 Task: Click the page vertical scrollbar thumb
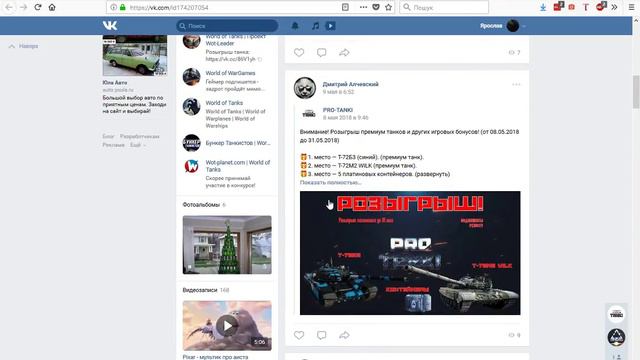point(636,92)
